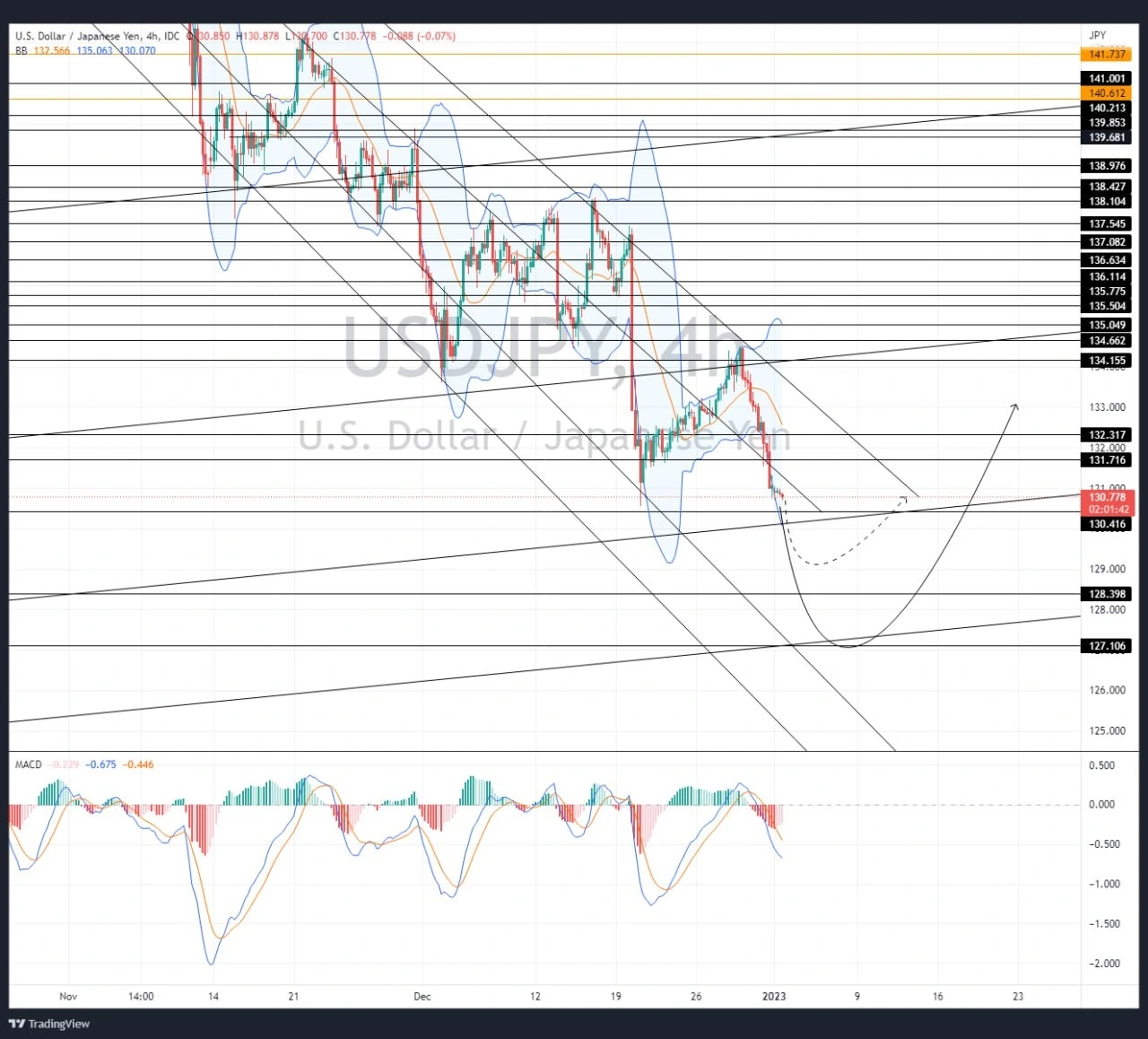Select the 135.504 price level label
Screen dimensions: 1148x1039
click(x=1107, y=306)
